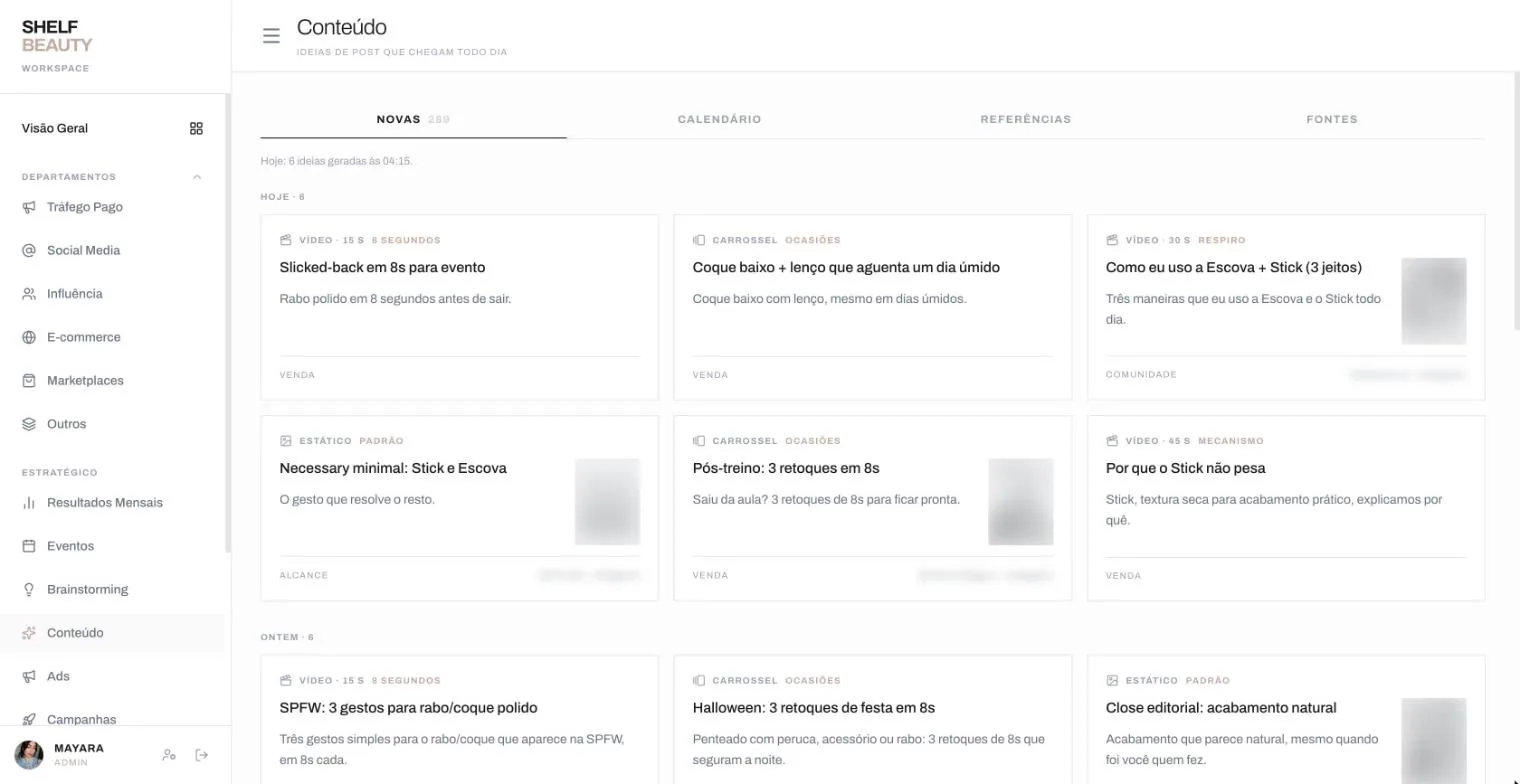Click image icon on Necessary minimal card

286,441
